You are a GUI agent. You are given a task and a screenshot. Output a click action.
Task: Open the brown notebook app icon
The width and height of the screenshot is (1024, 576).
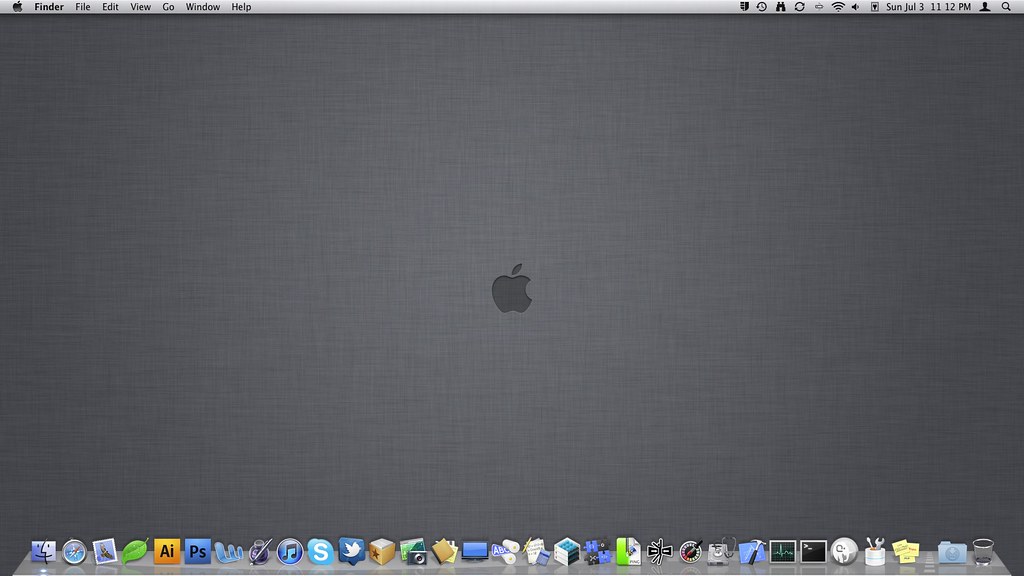point(444,552)
